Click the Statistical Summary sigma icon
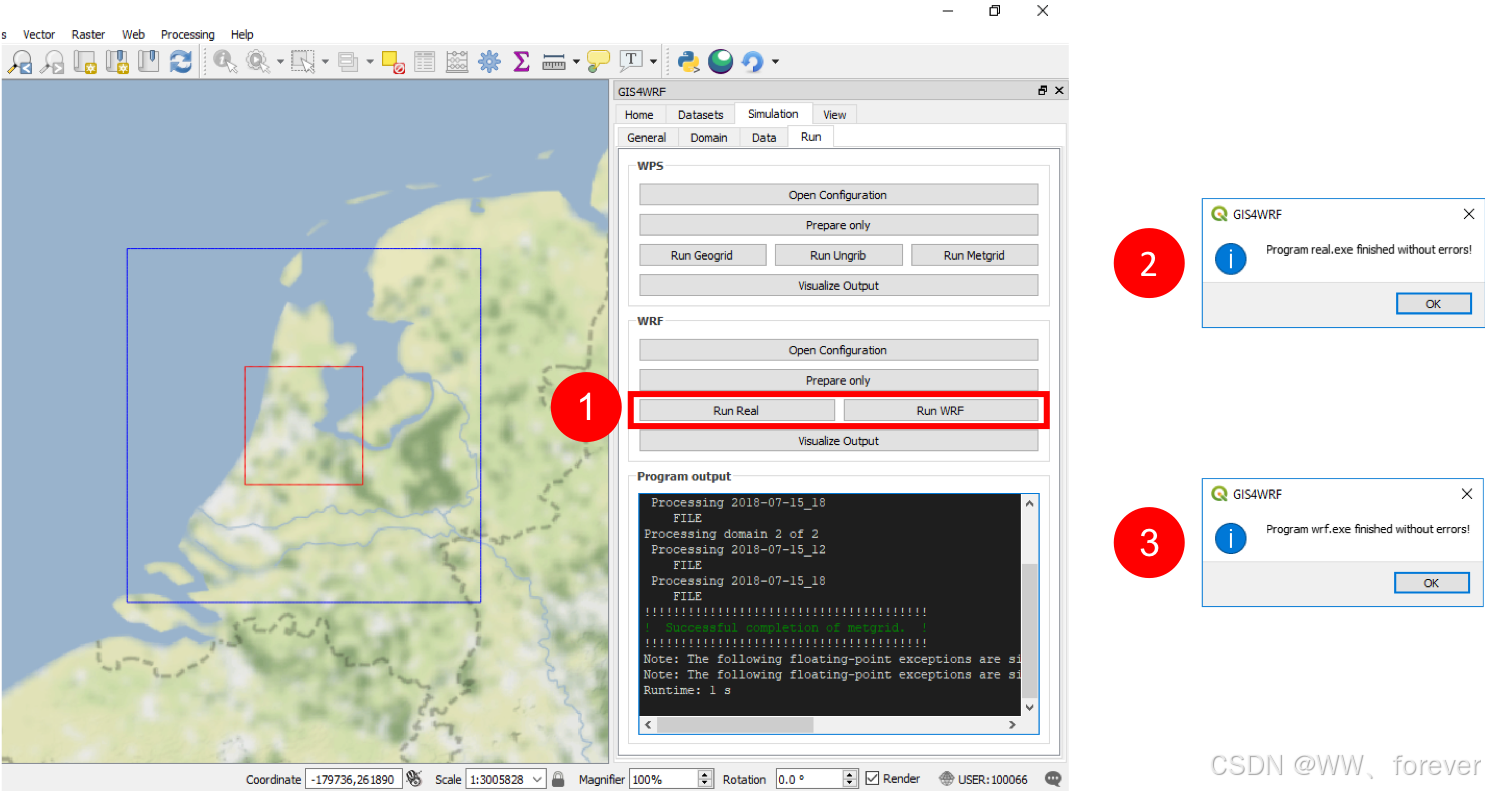Screen dimensions: 1485x791 (x=521, y=62)
